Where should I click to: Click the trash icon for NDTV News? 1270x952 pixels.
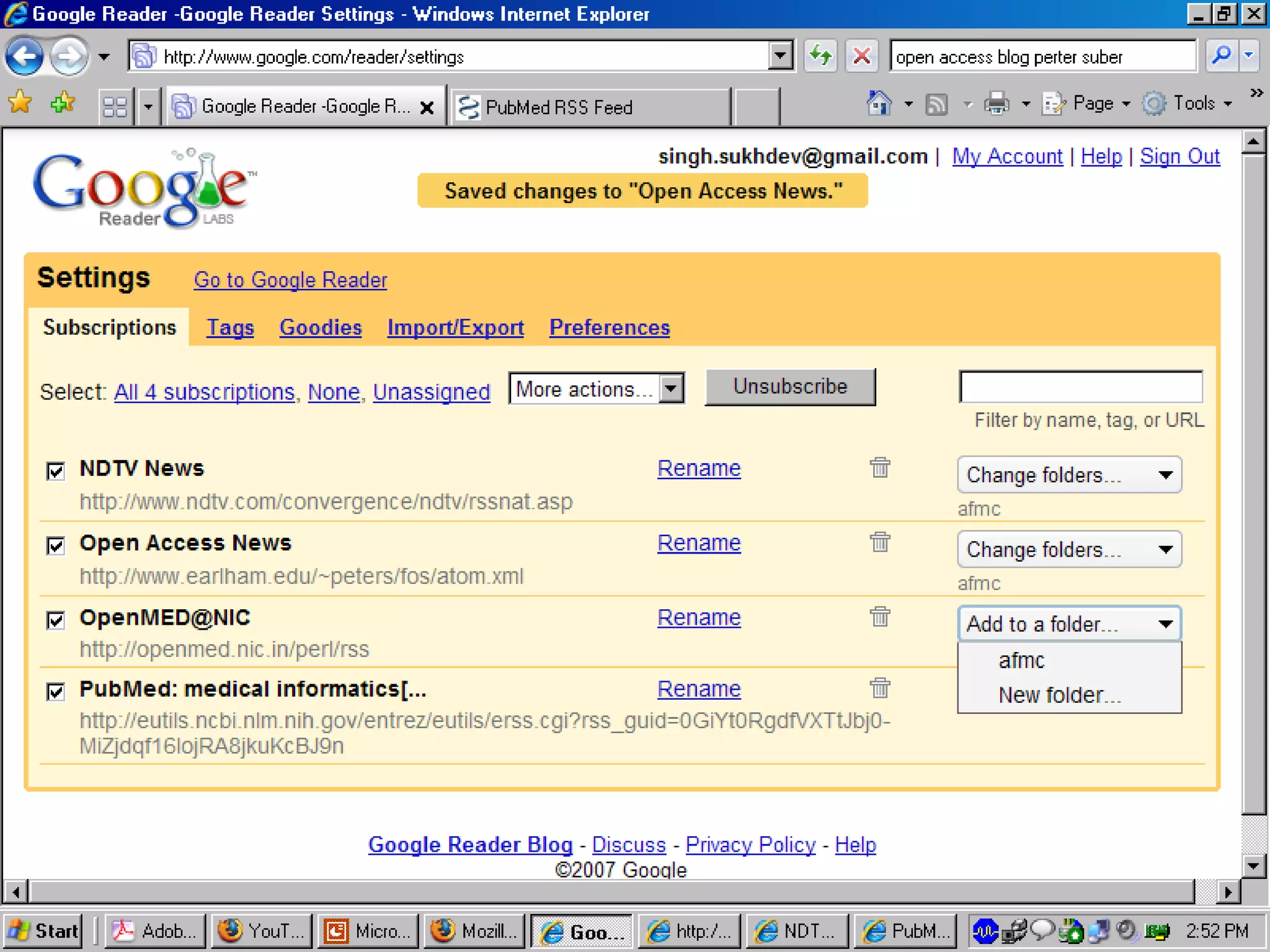coord(879,467)
